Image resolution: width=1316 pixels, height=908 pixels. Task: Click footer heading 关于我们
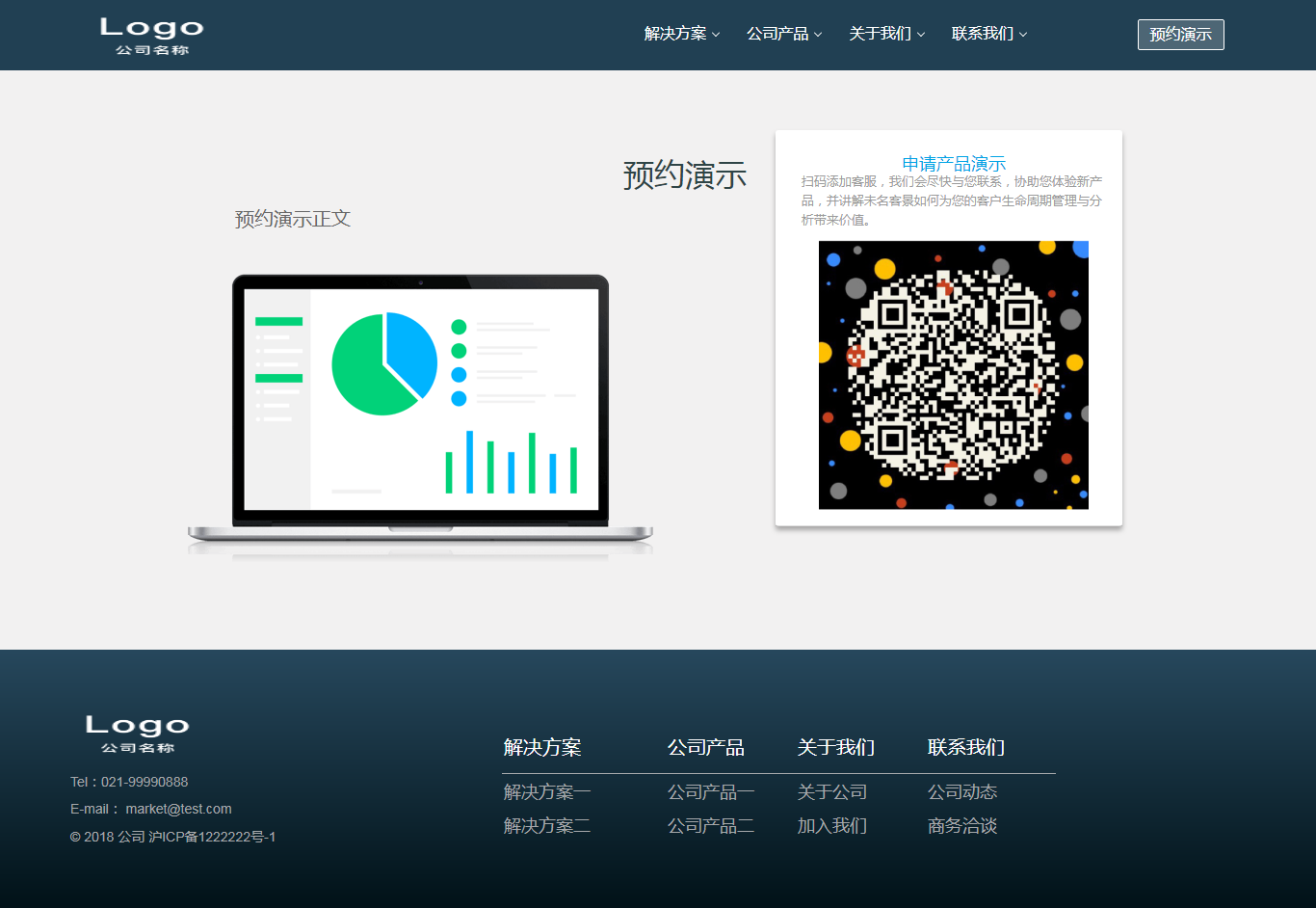pos(836,747)
